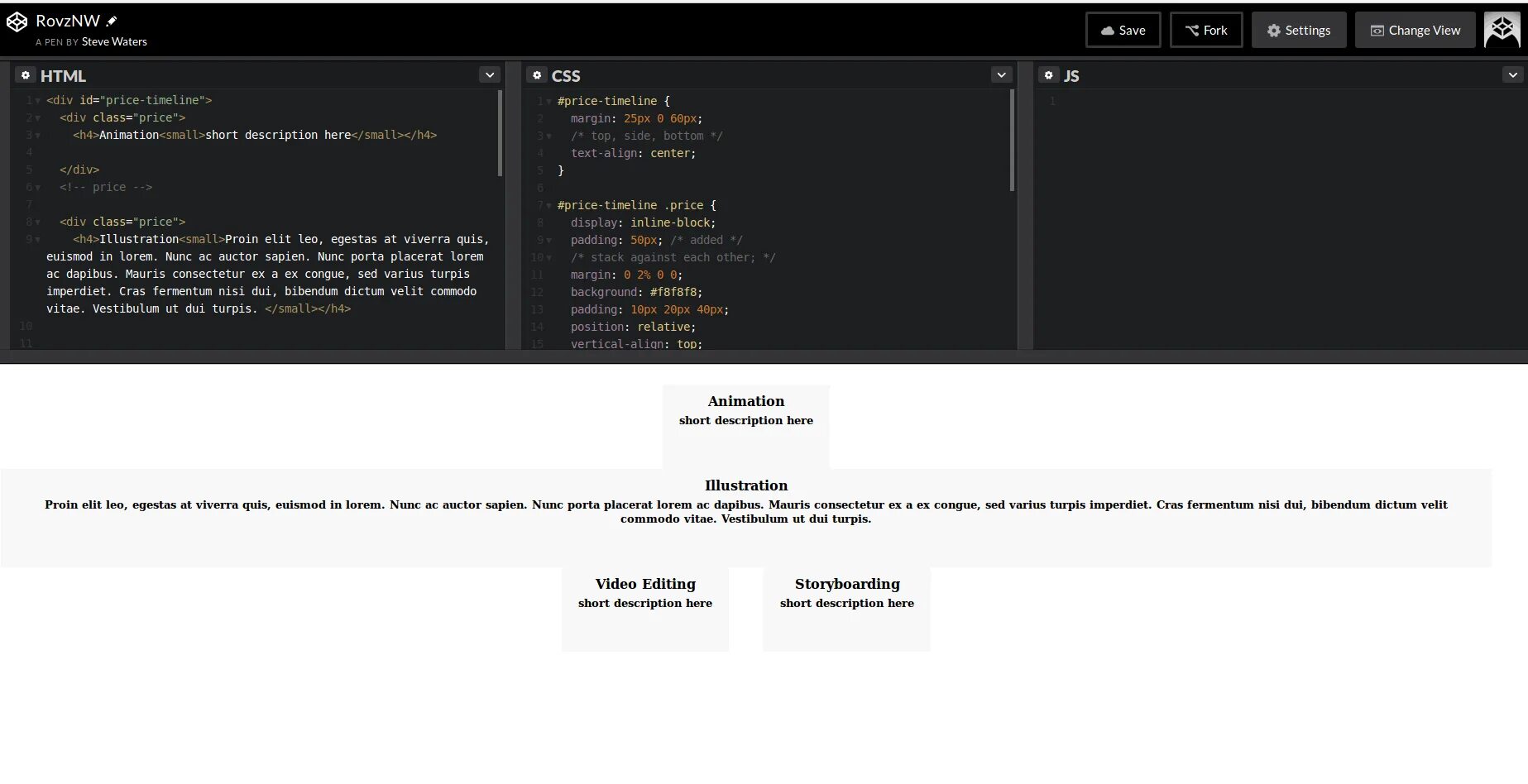
Task: Click the '</div>' closing tag on line 5
Action: point(79,170)
